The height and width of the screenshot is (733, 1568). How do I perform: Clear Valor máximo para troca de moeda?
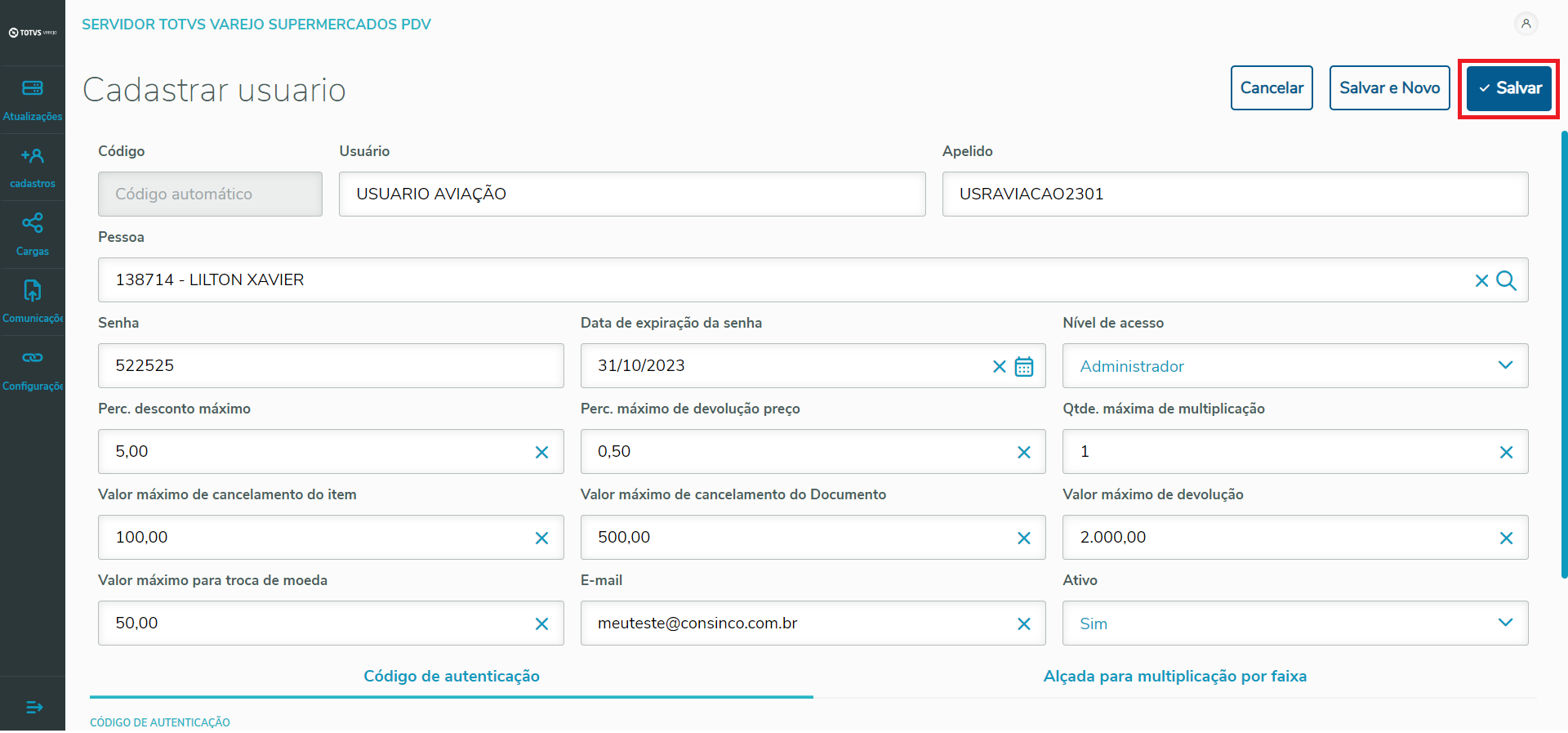coord(541,623)
